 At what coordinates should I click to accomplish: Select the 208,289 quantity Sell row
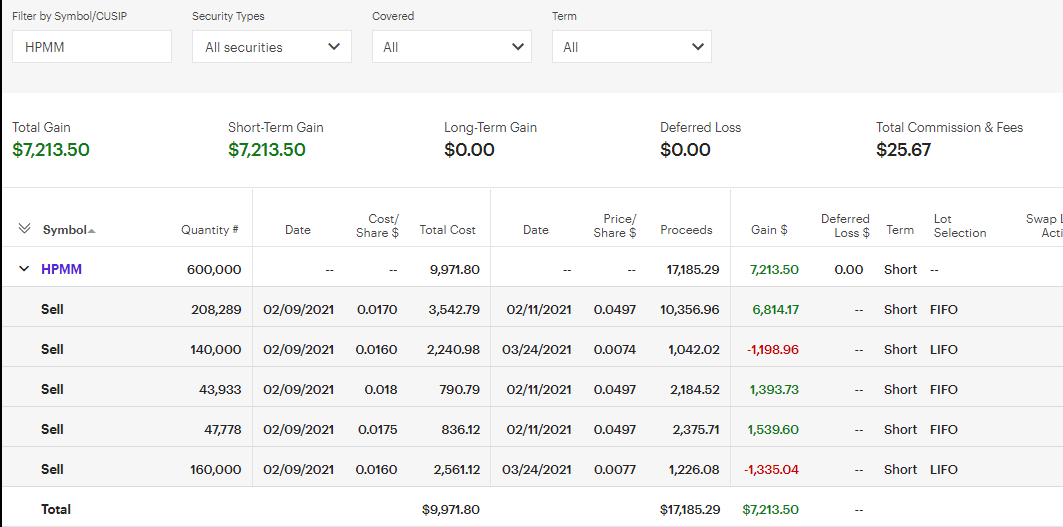click(x=52, y=309)
